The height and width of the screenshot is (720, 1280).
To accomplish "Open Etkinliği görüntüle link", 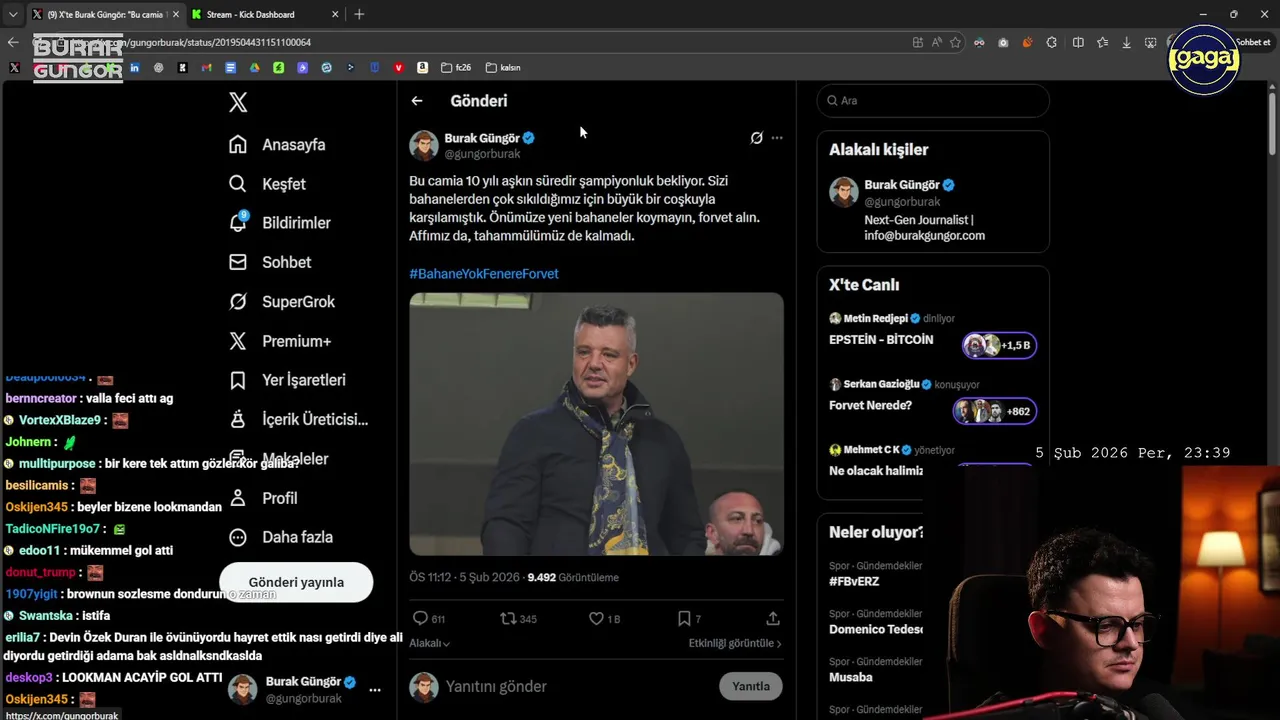I will tap(735, 643).
